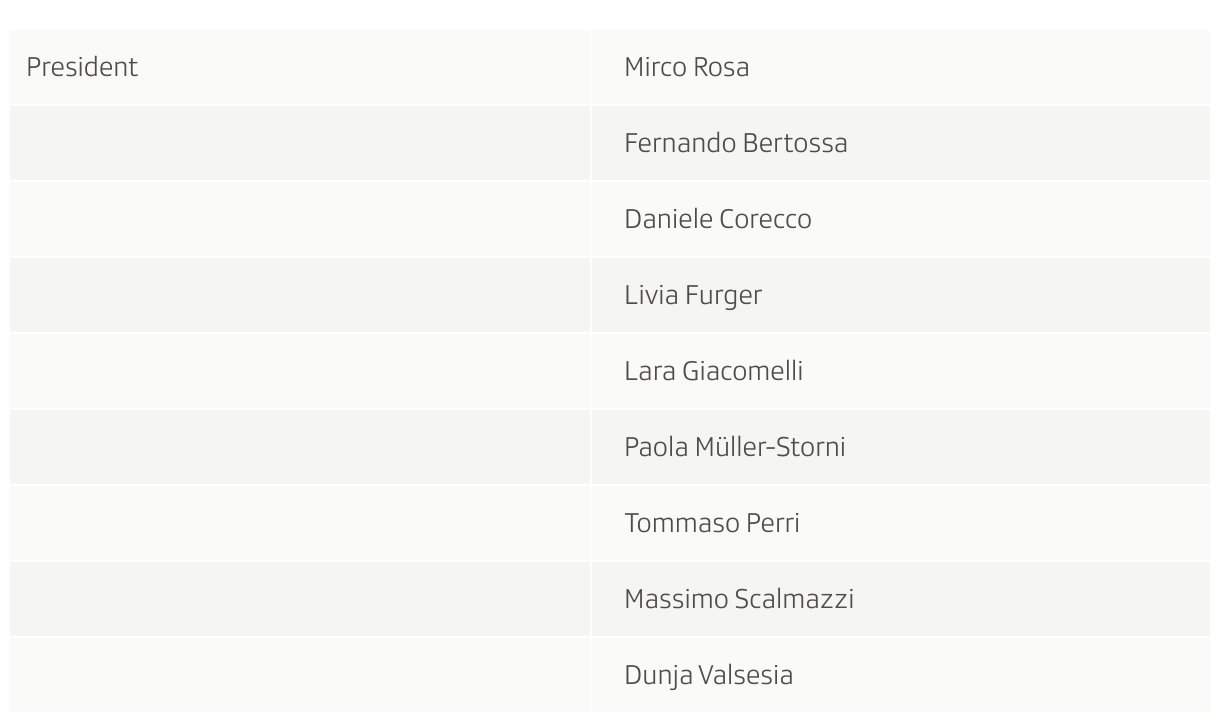Screen dimensions: 1220x722
Task: Click the blank cell left of Dunja Valsesia
Action: 300,675
